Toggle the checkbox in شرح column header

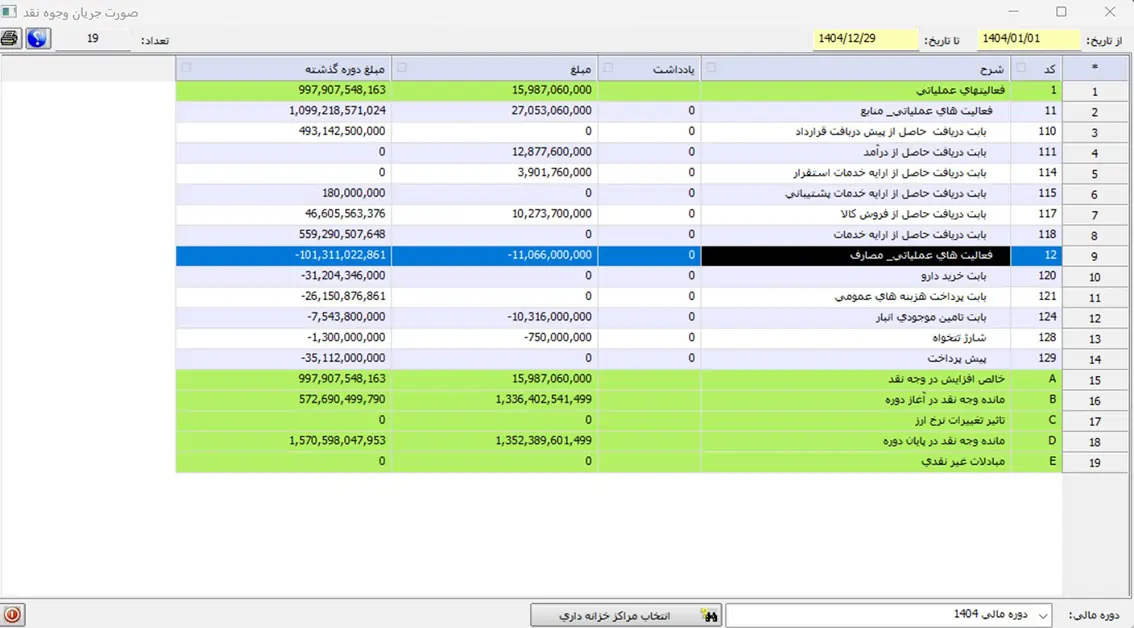pos(712,68)
